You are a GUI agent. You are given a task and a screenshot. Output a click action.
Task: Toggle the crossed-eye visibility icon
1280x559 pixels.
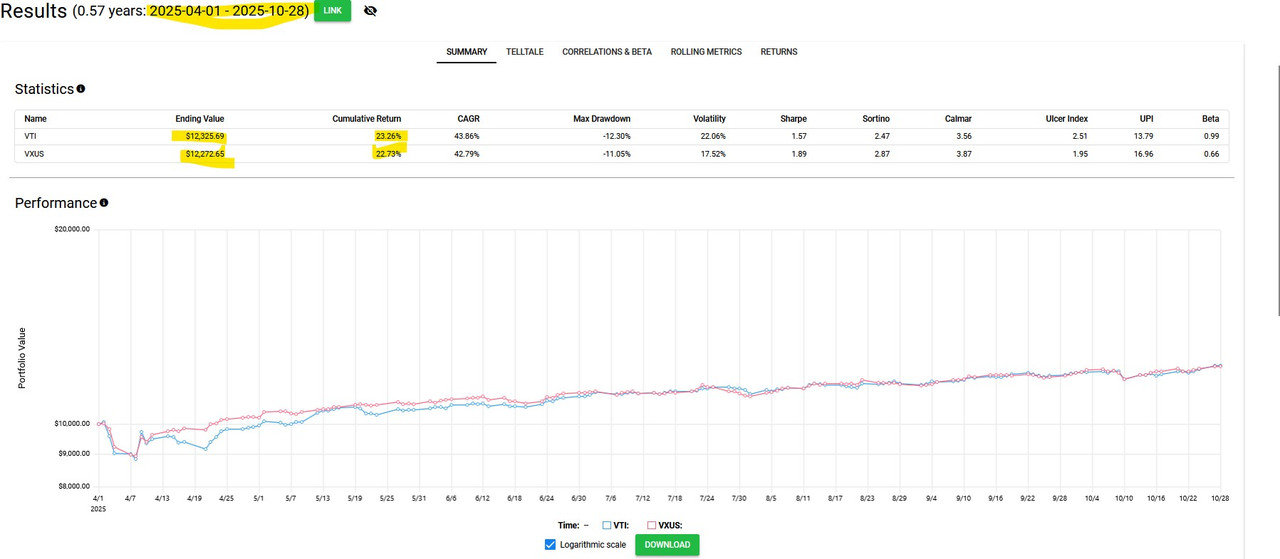click(371, 11)
